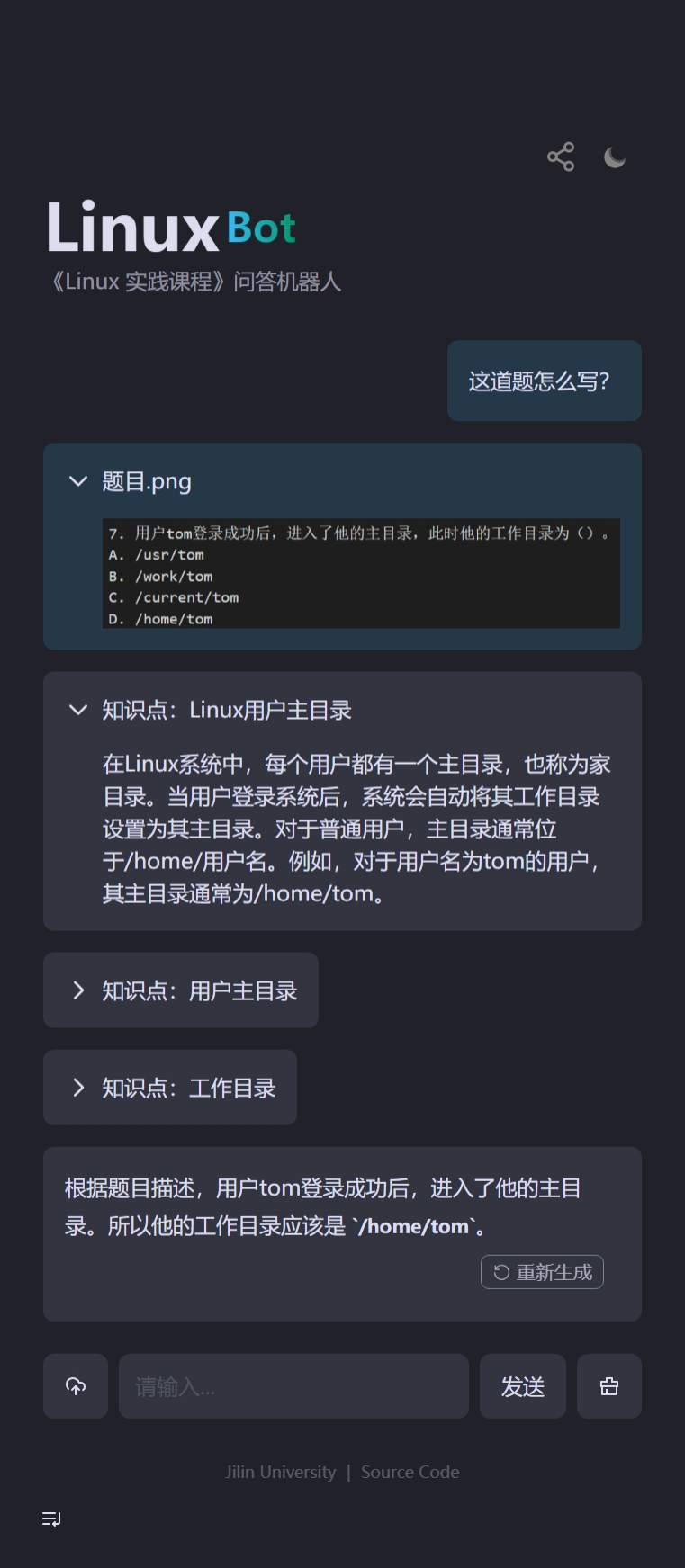Screen dimensions: 685x1568
Task: Click the 请输入 text input field
Action: pos(293,1385)
